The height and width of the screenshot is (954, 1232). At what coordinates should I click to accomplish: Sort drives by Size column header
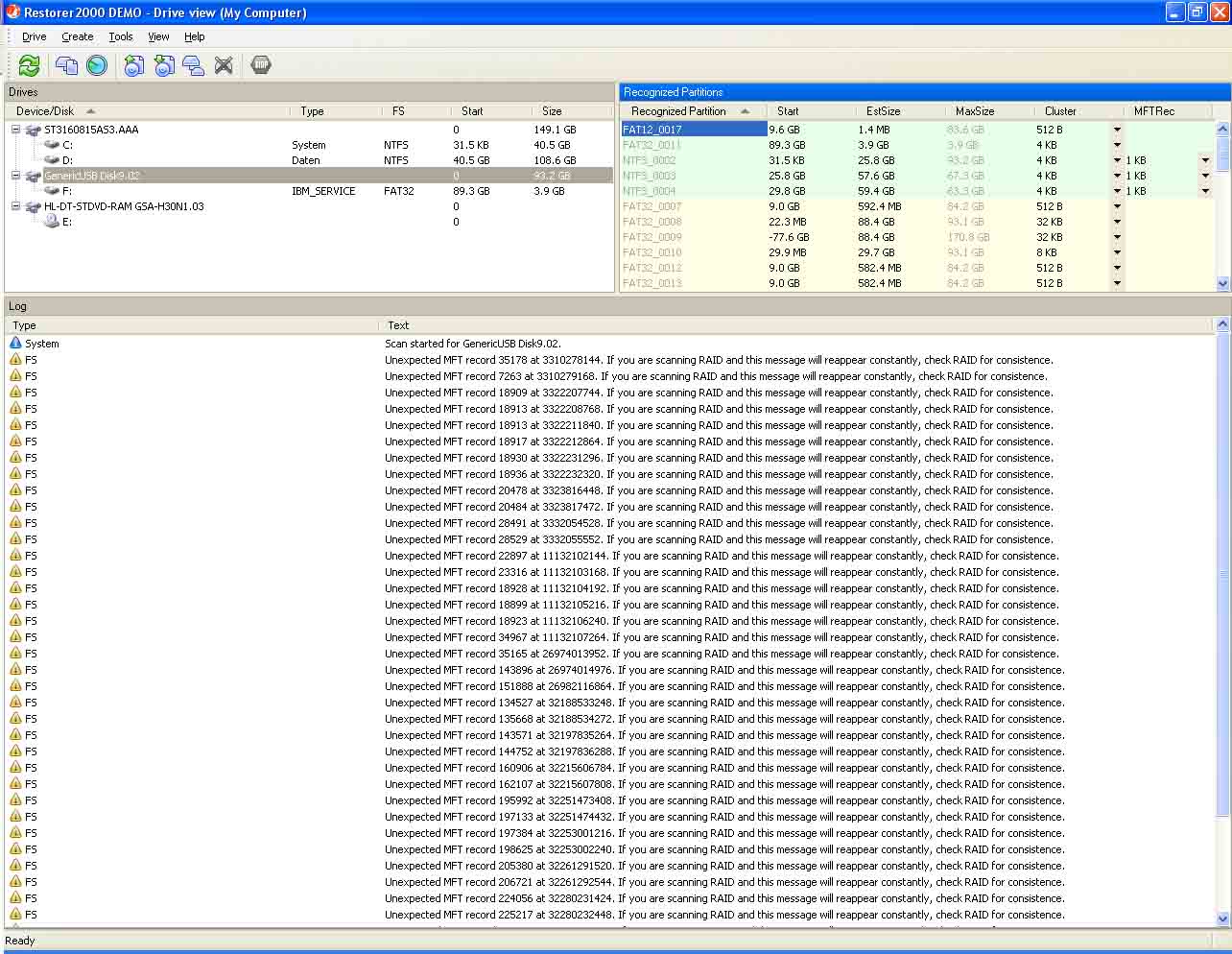[572, 111]
